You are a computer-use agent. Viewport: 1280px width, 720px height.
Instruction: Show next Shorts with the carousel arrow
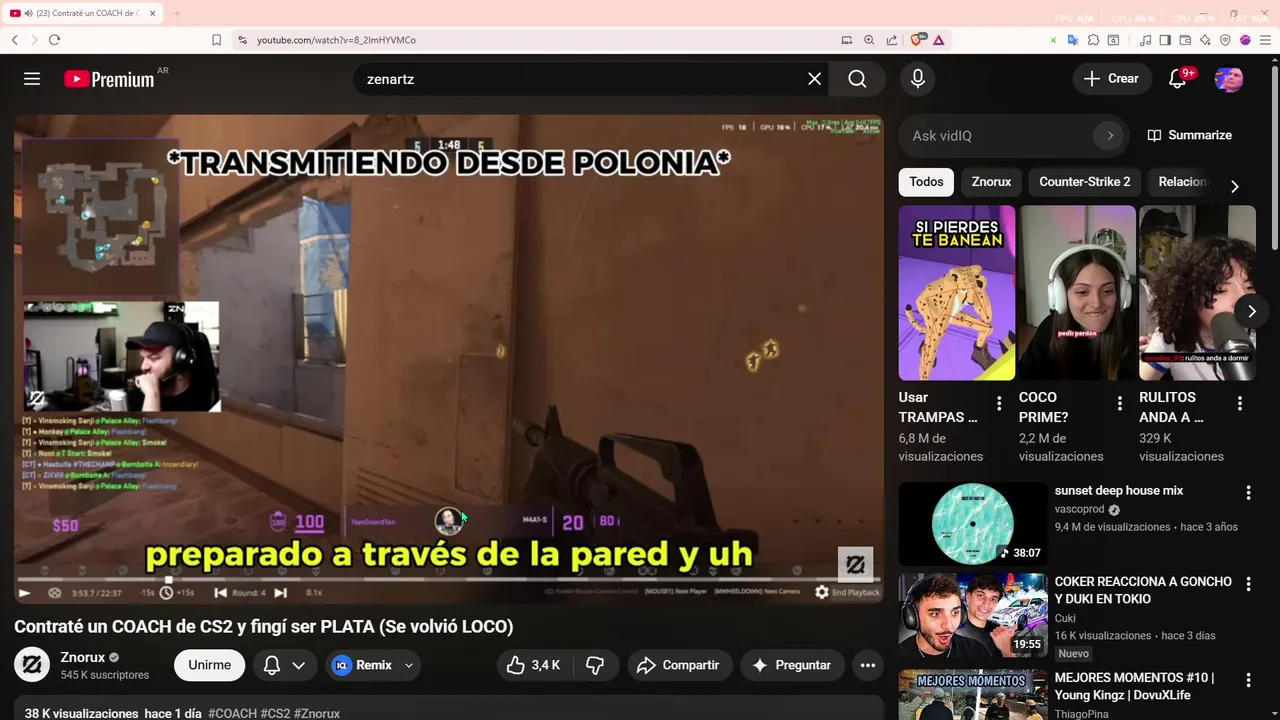tap(1251, 311)
